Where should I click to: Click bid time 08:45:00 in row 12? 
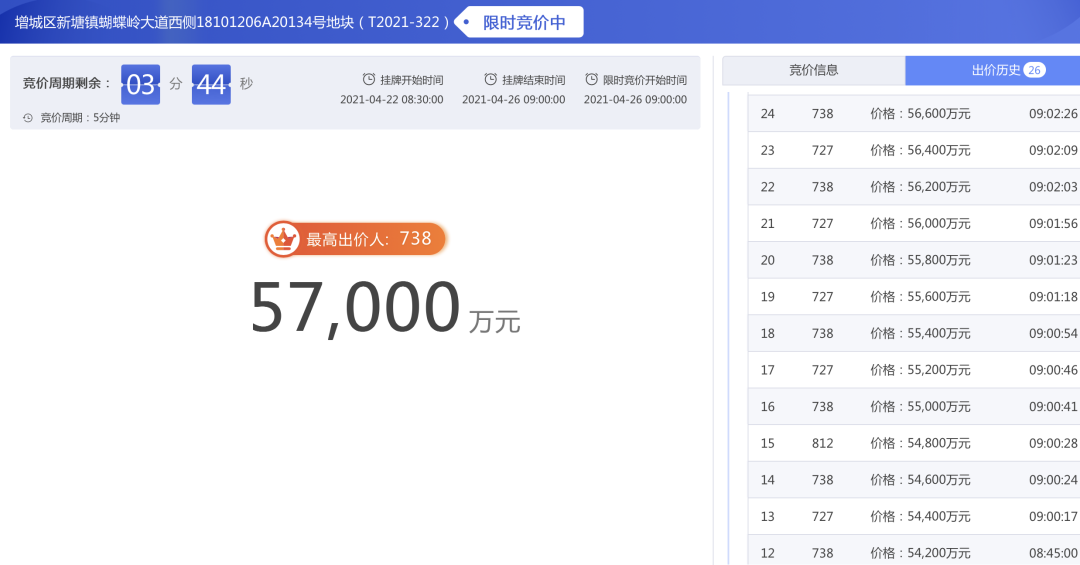[1053, 553]
